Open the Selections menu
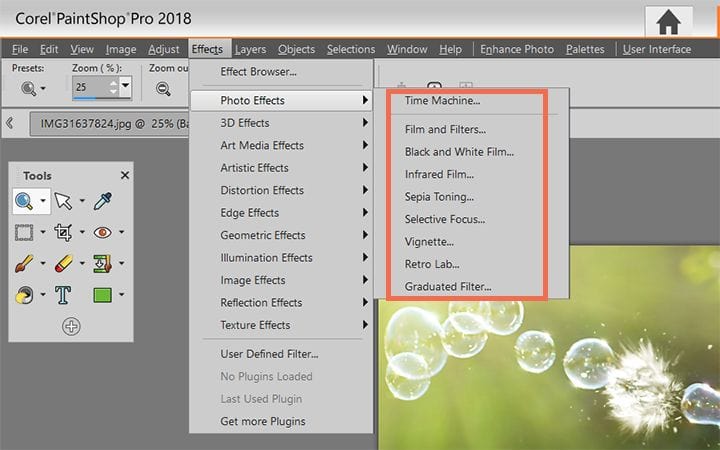 pos(351,49)
